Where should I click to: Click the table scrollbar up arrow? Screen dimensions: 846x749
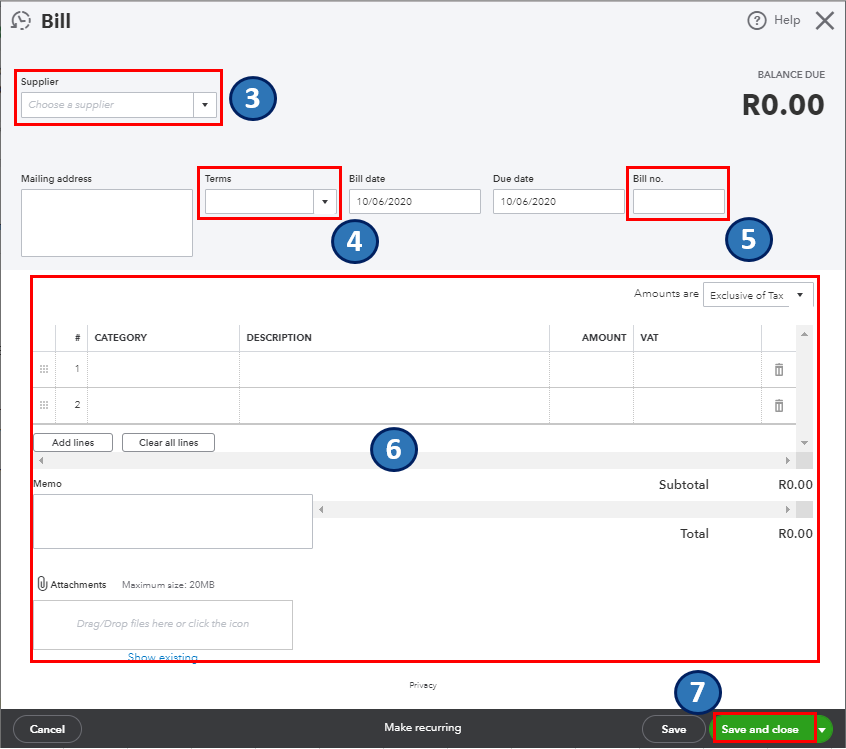point(804,335)
